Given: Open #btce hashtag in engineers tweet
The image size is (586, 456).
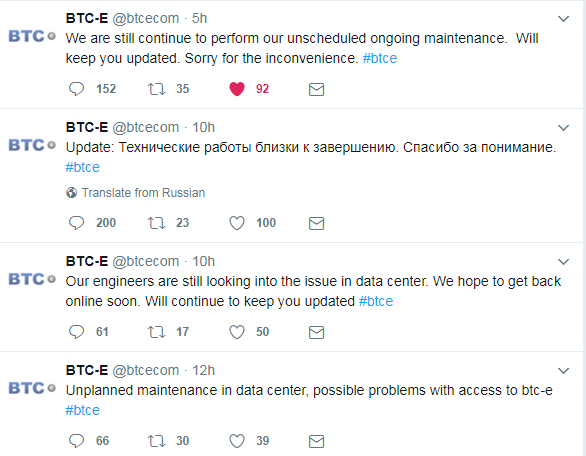Looking at the screenshot, I should pos(376,301).
